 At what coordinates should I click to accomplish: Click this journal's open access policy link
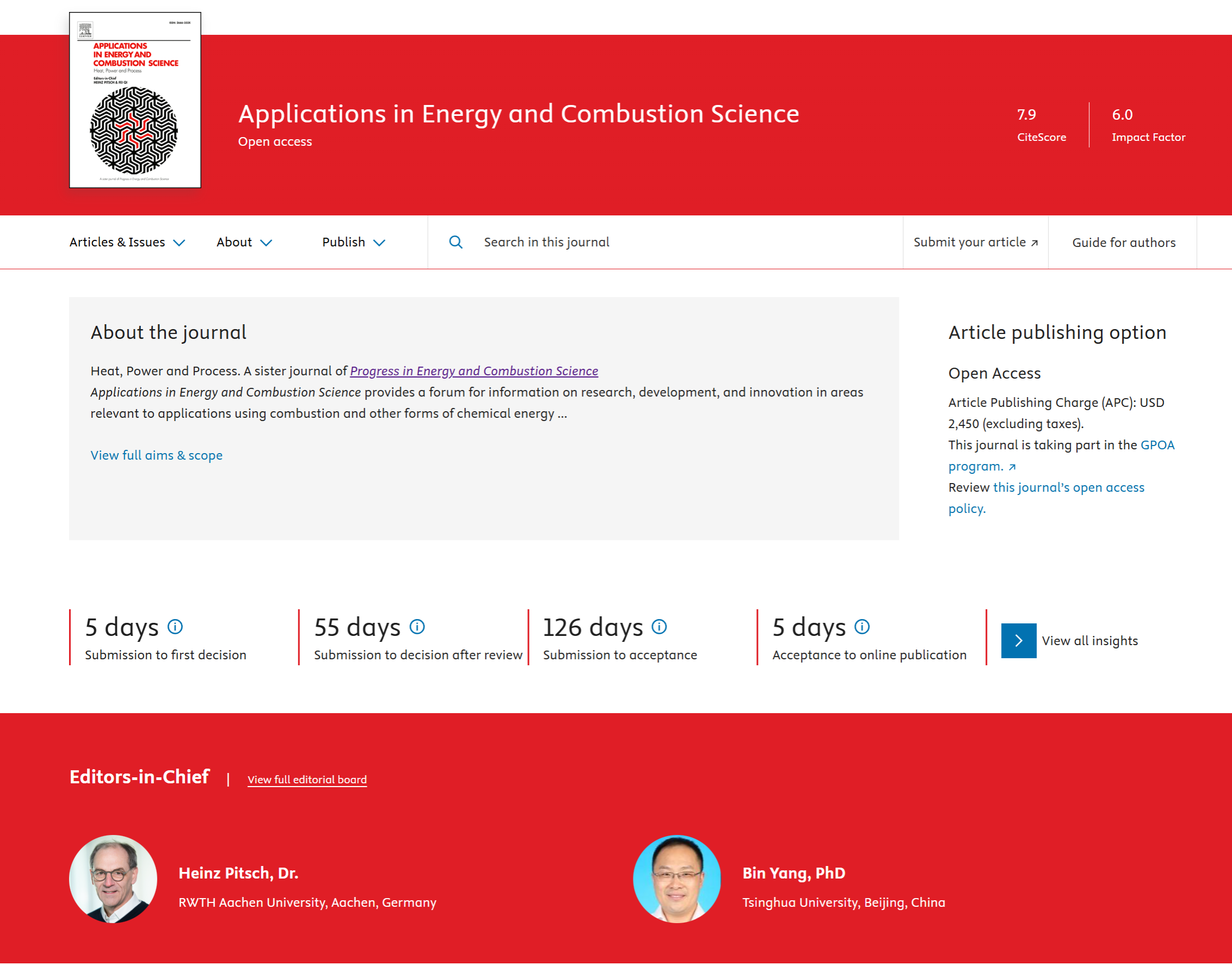1068,487
